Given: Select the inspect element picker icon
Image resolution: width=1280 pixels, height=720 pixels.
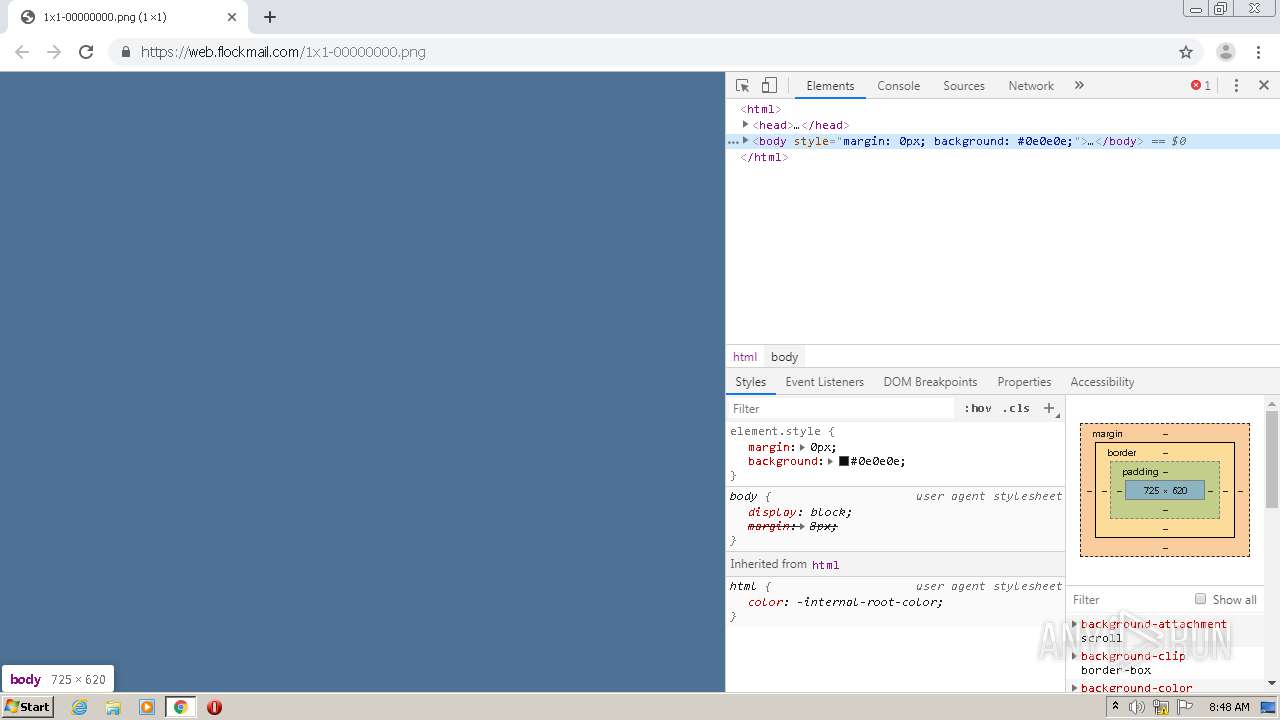Looking at the screenshot, I should [x=742, y=86].
